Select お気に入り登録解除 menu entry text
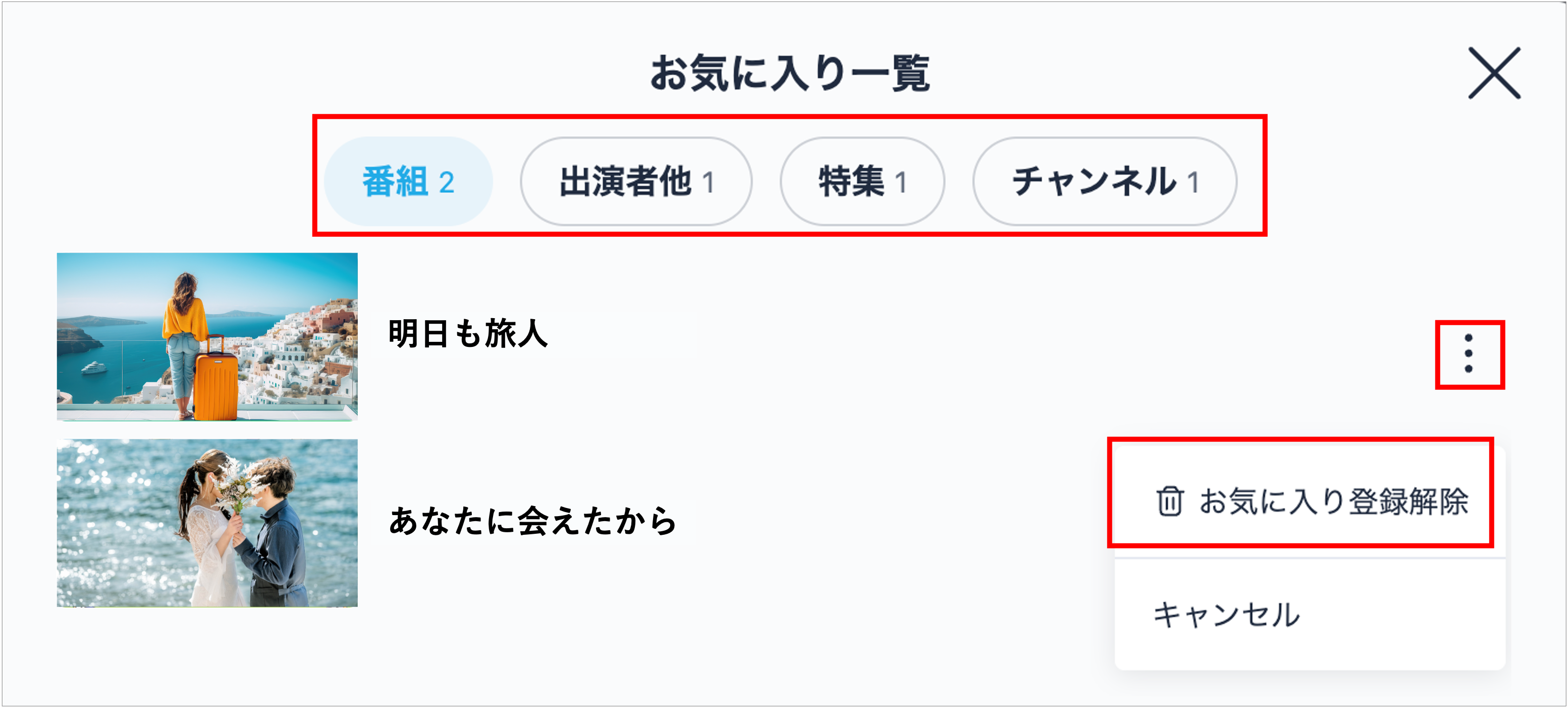 pos(1334,501)
